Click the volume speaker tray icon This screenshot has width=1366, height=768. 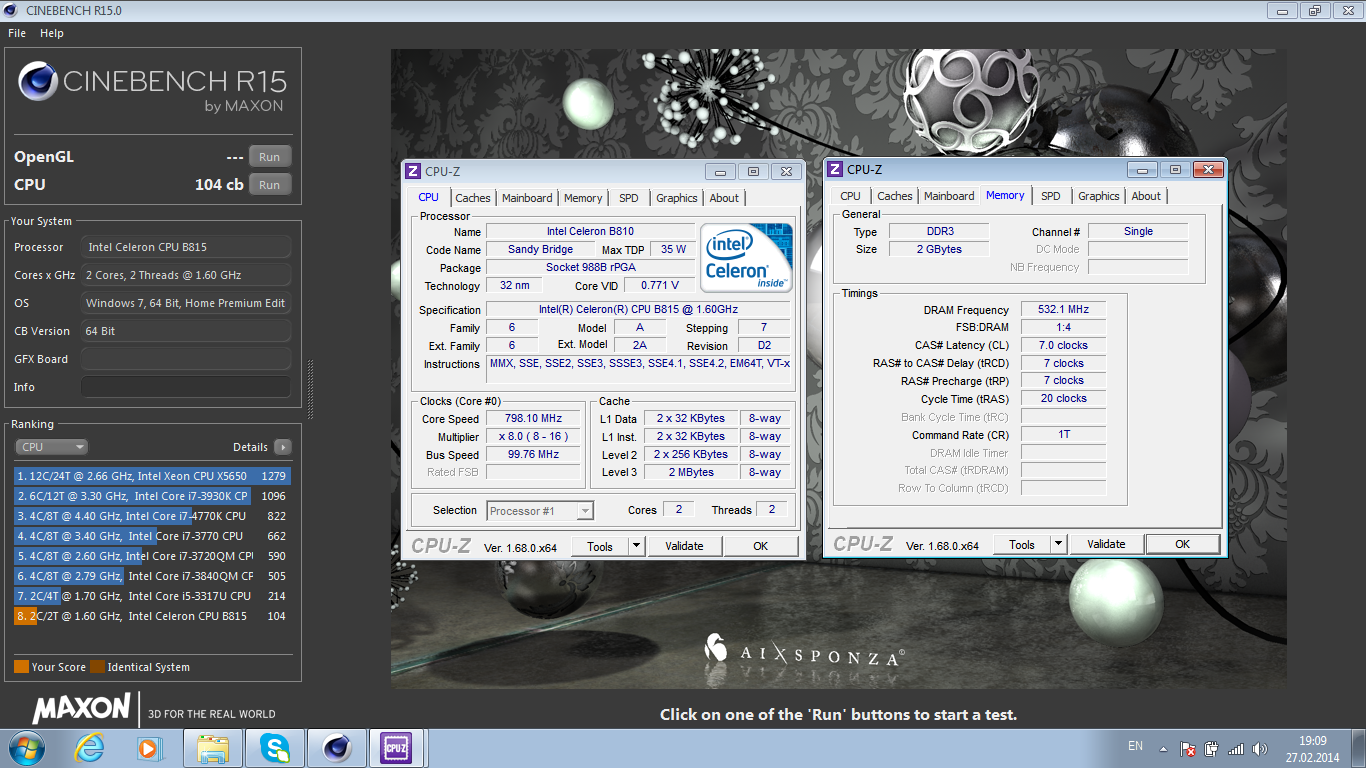click(x=1261, y=748)
